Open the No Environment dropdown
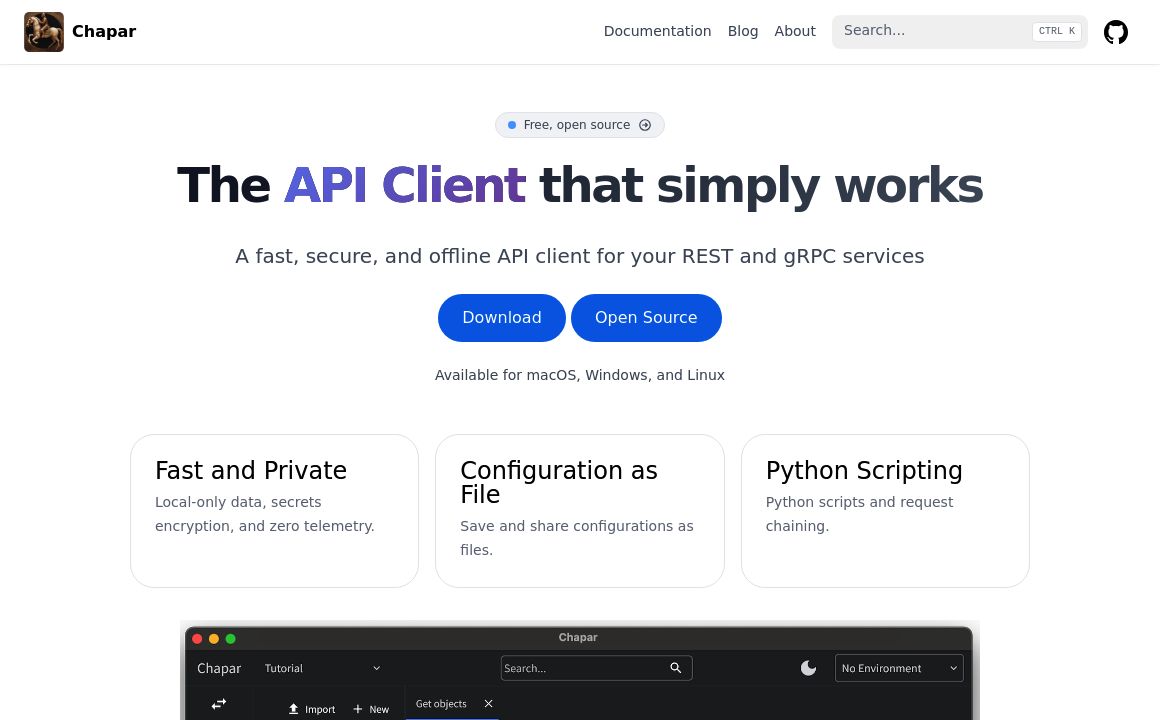The width and height of the screenshot is (1160, 720). [x=898, y=668]
